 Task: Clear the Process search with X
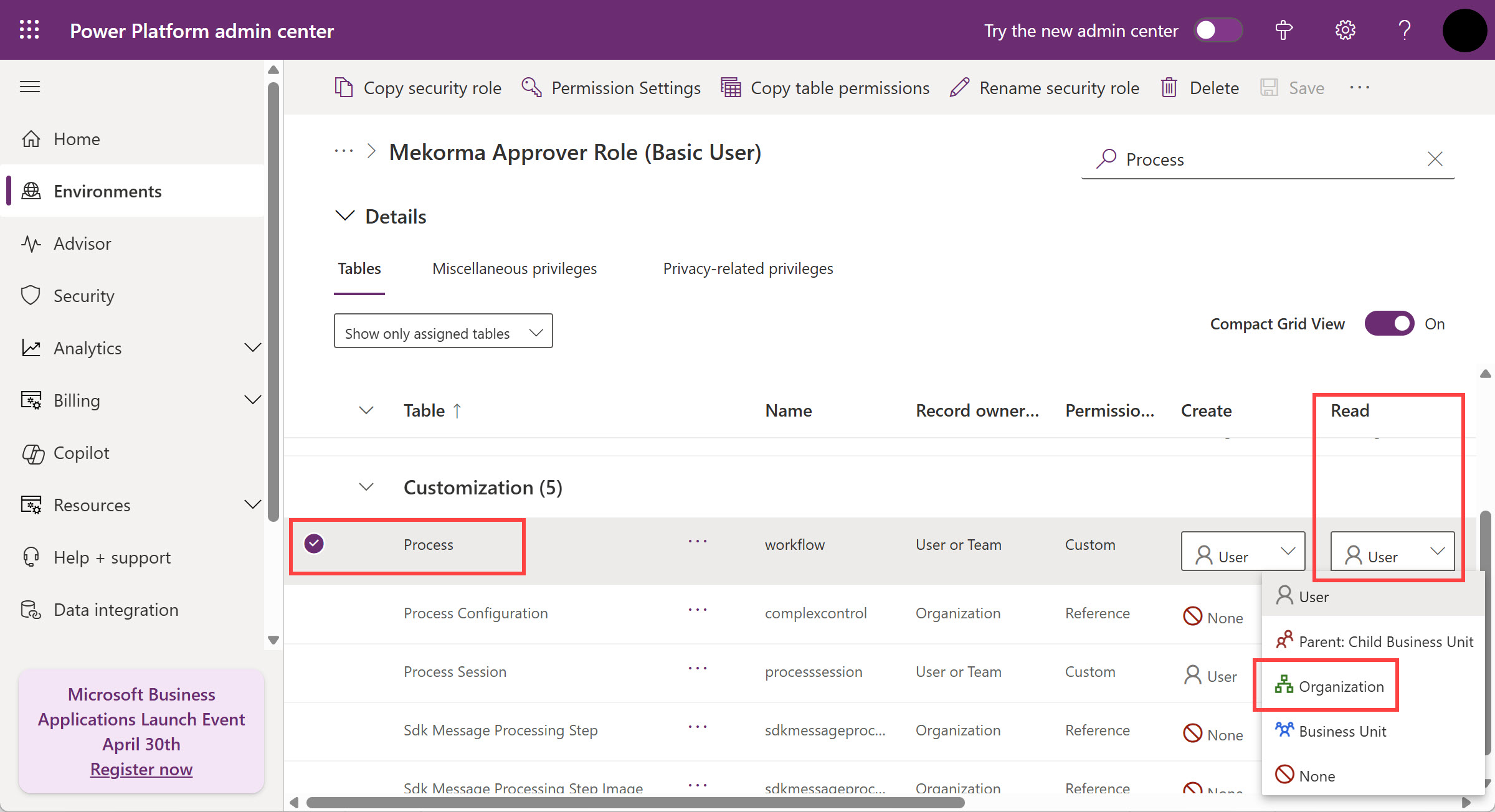(x=1435, y=159)
